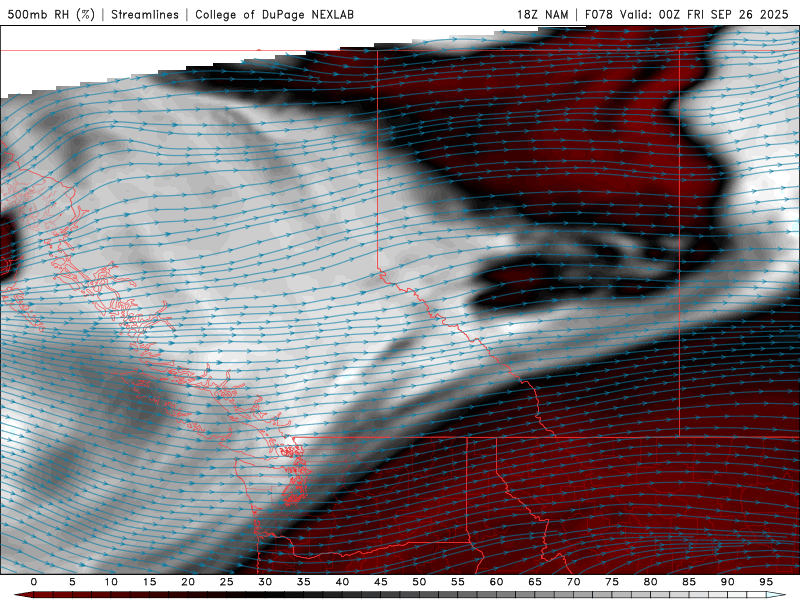Click the "18Z NAM" model run label
Screen dimensions: 800x600
543,14
